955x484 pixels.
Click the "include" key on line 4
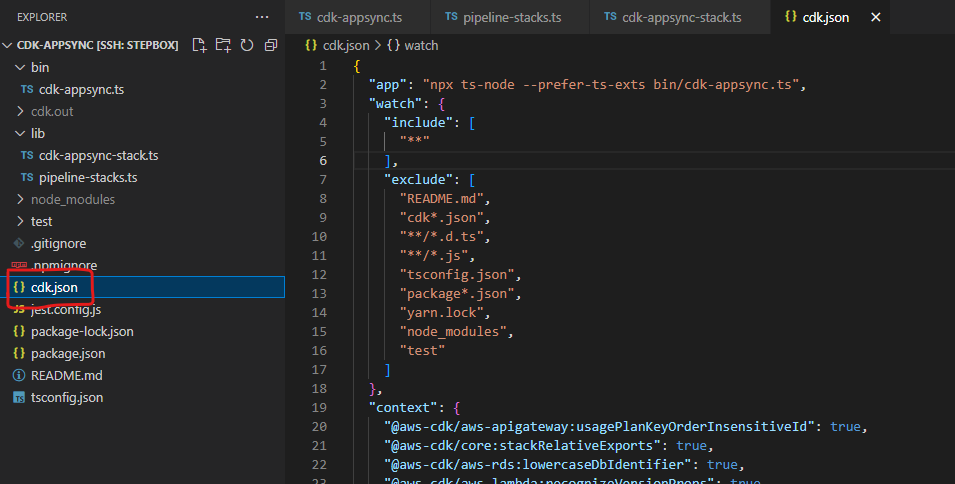418,122
